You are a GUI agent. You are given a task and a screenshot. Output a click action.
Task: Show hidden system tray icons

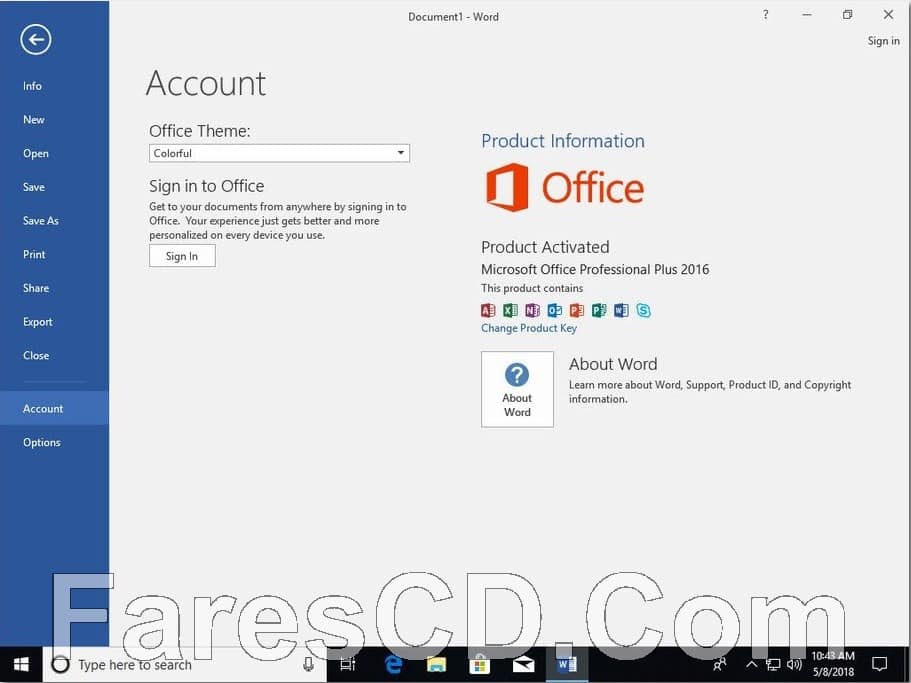click(751, 664)
